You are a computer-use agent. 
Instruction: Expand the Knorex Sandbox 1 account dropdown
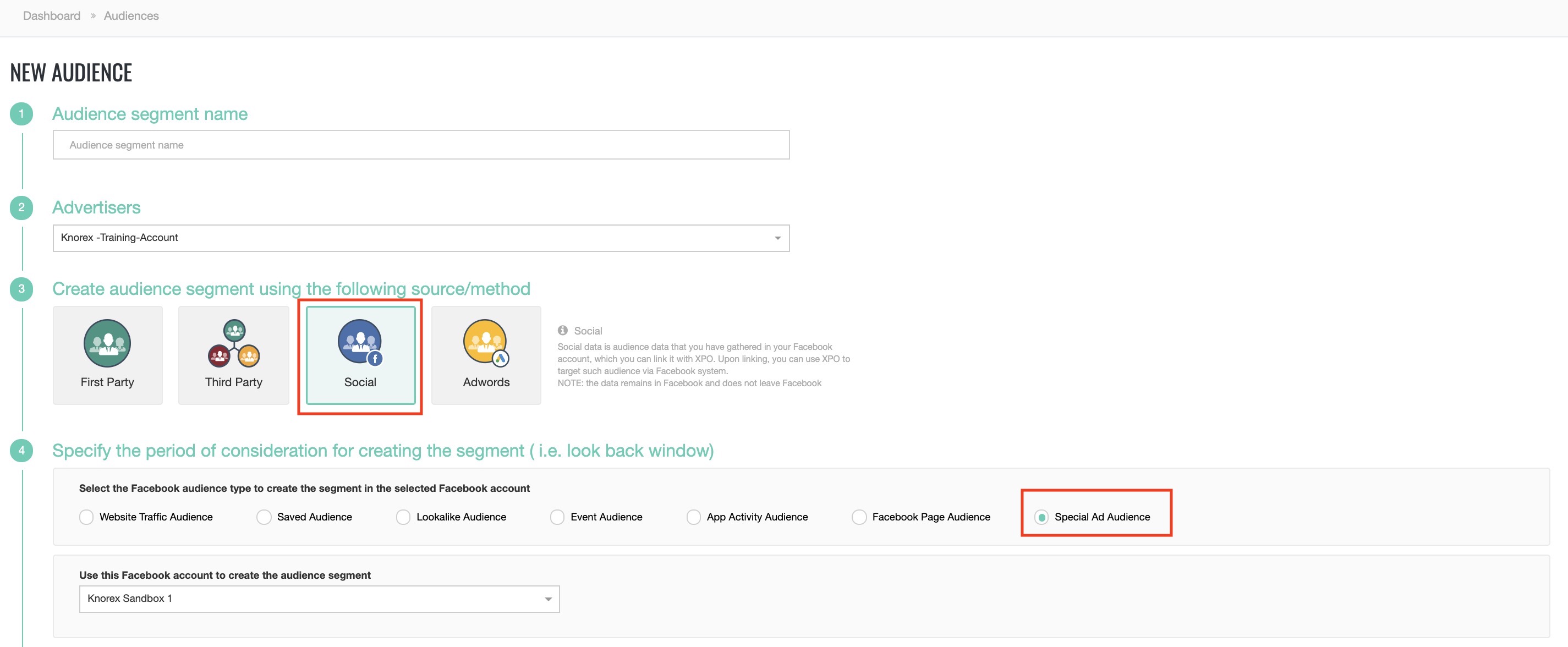point(319,599)
